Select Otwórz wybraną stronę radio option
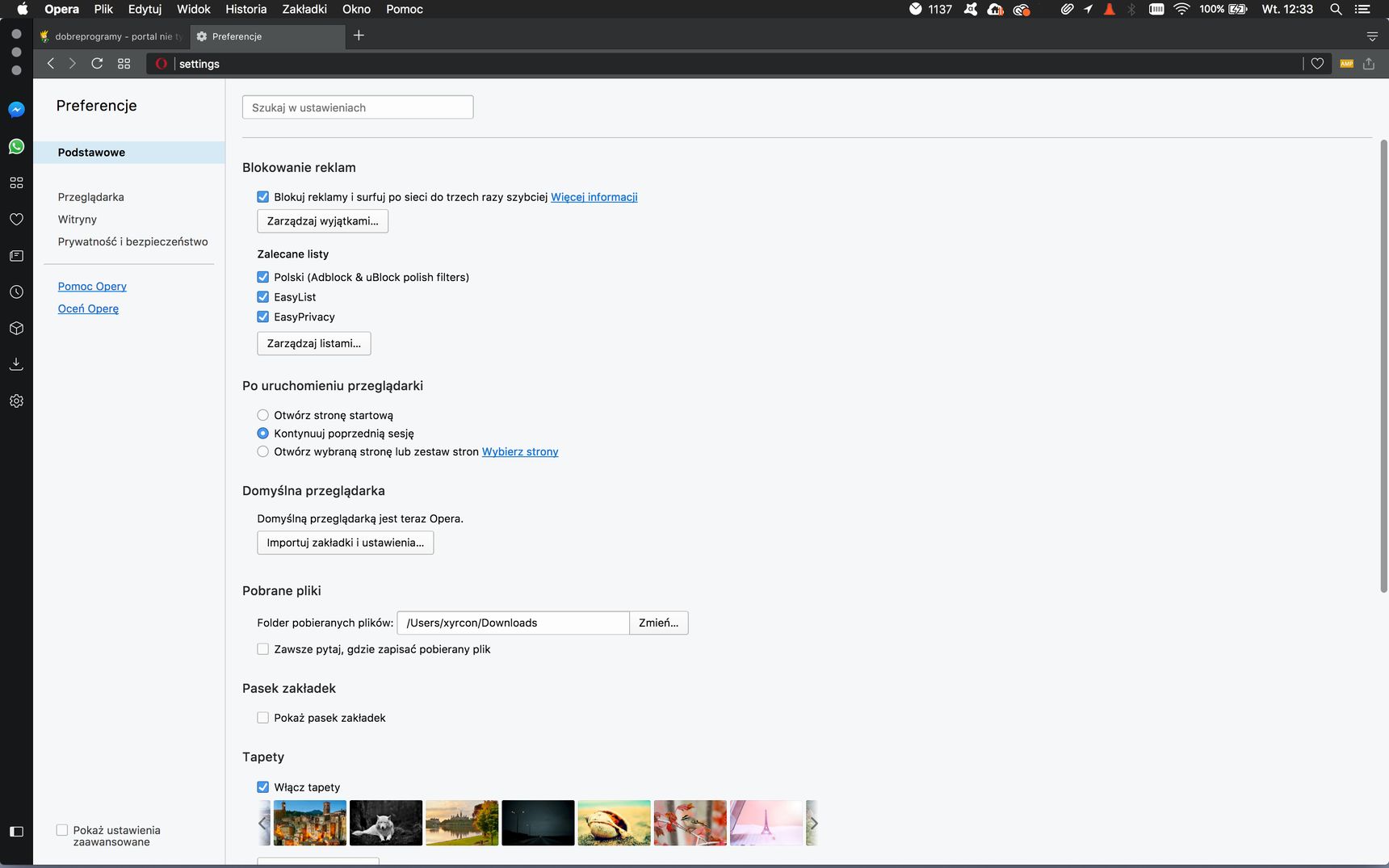The width and height of the screenshot is (1389, 868). (262, 451)
